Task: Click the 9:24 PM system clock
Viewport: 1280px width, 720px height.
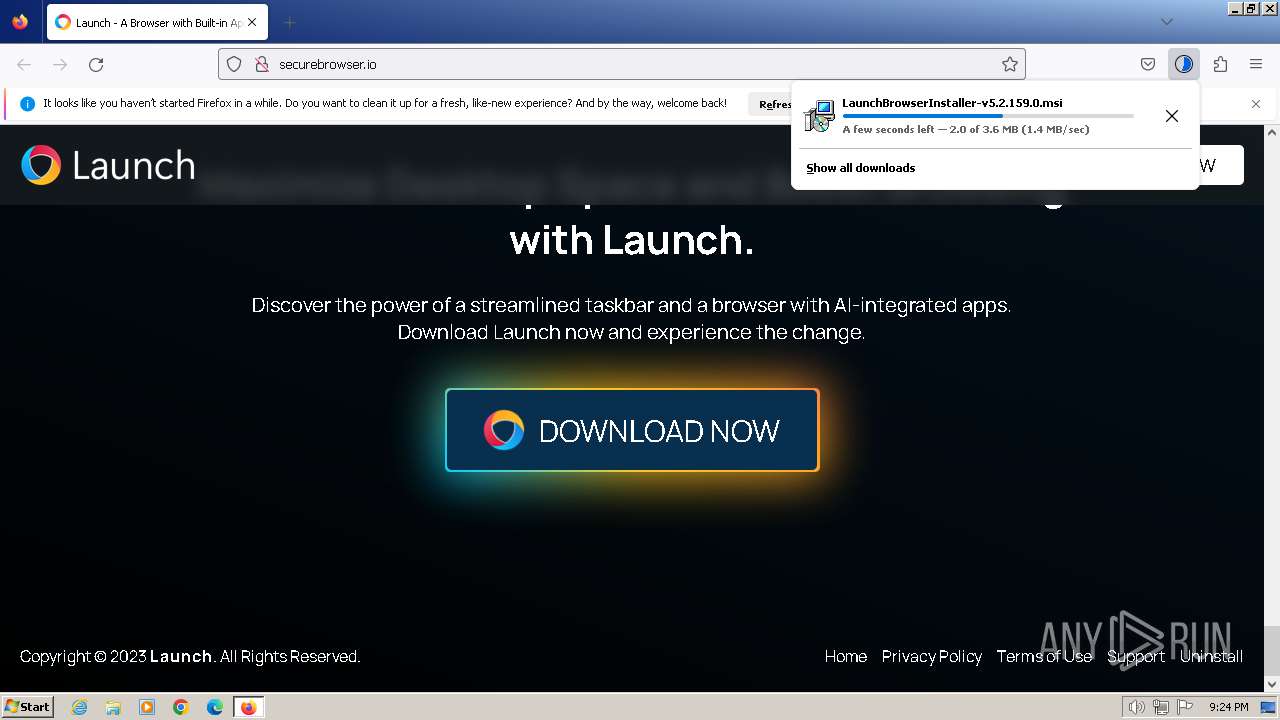Action: [1228, 707]
